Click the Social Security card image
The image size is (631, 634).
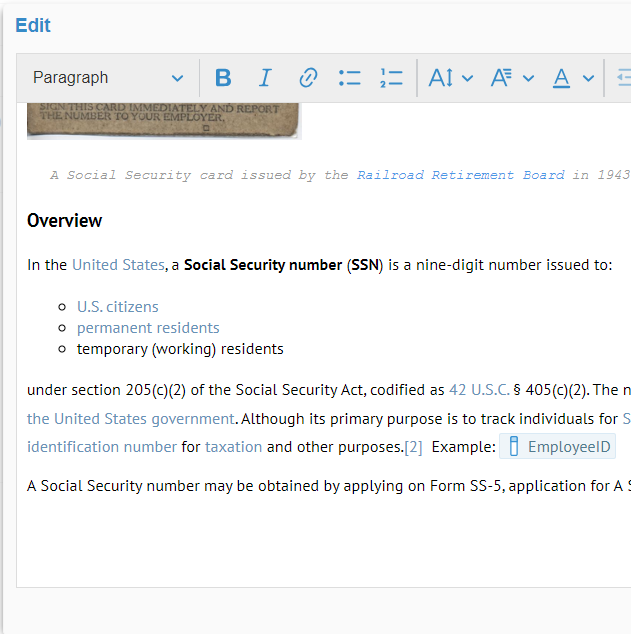(163, 120)
